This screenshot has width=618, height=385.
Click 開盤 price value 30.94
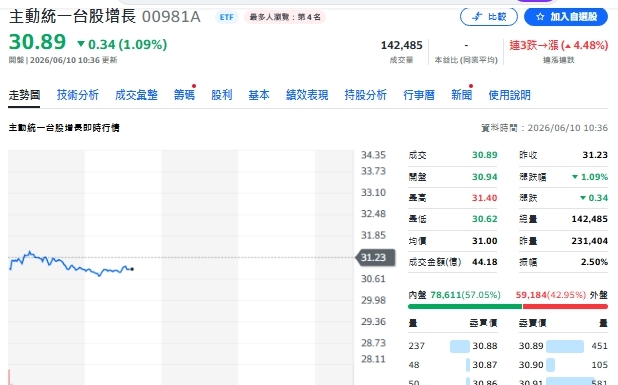click(x=484, y=177)
